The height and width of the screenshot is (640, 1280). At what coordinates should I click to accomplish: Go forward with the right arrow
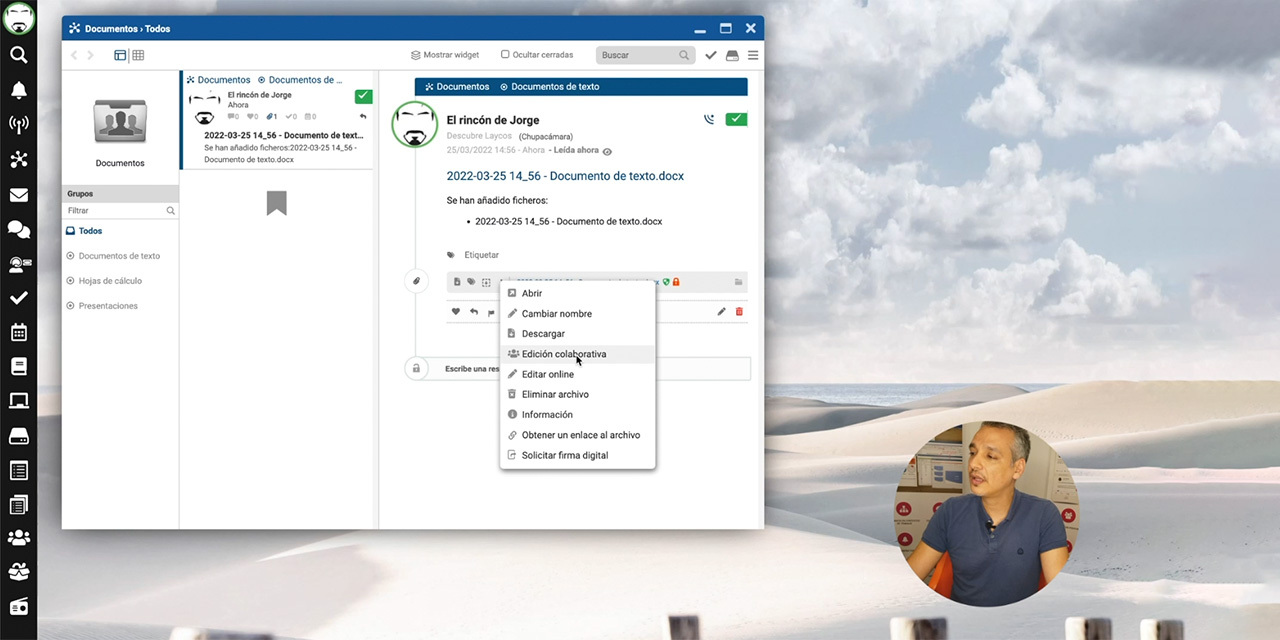point(90,55)
